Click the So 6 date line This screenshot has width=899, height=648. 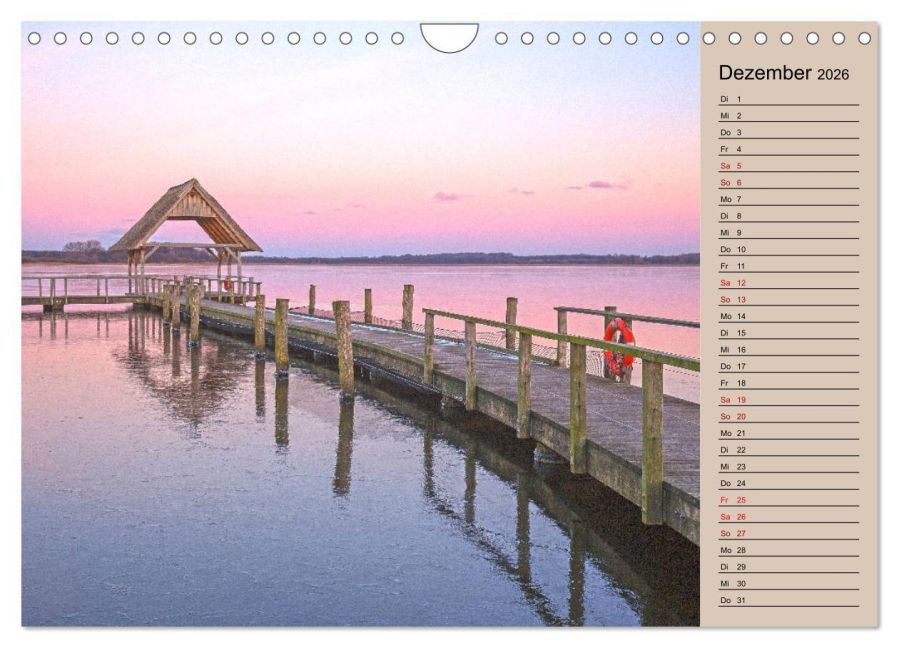pos(788,183)
